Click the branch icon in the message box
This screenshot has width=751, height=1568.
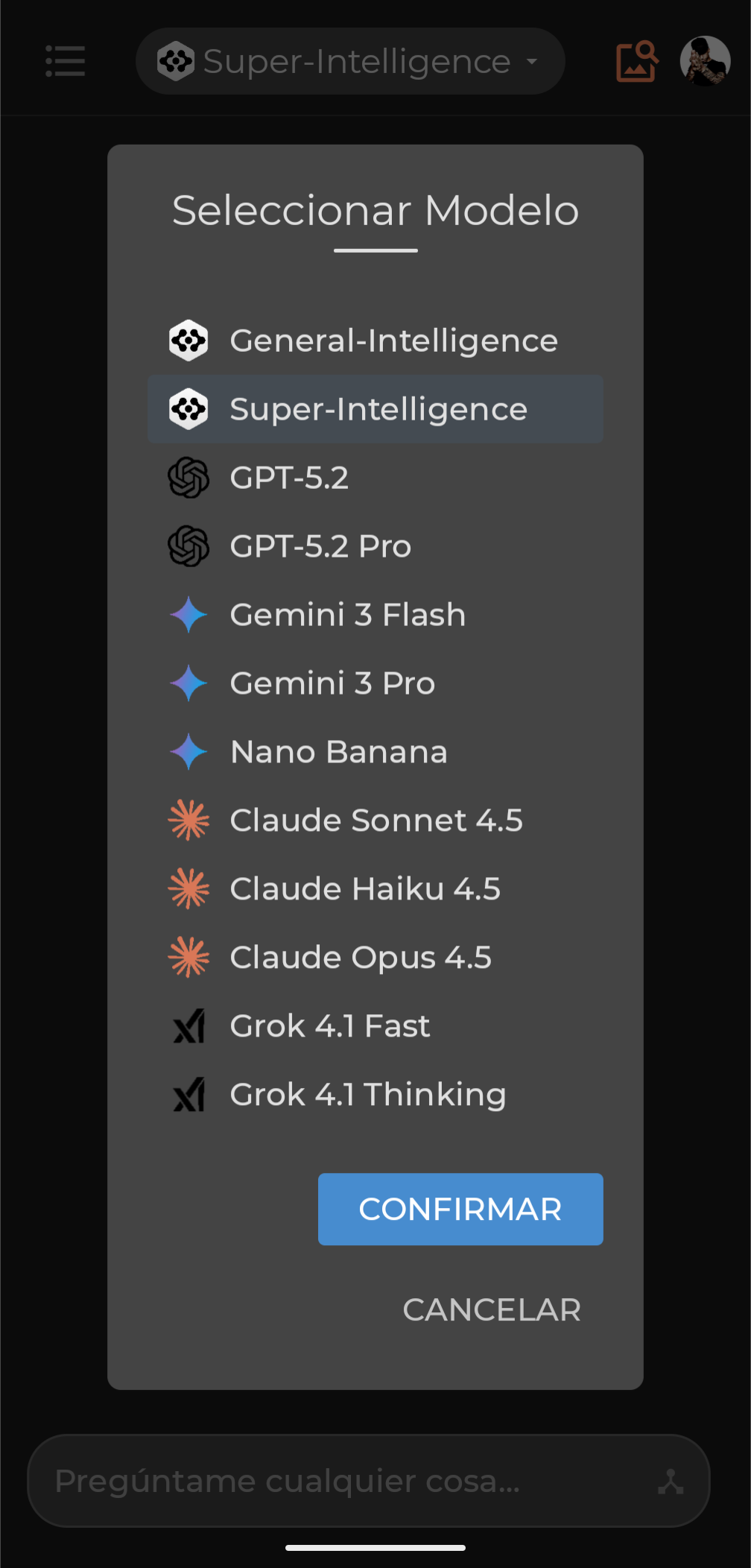(x=671, y=1482)
